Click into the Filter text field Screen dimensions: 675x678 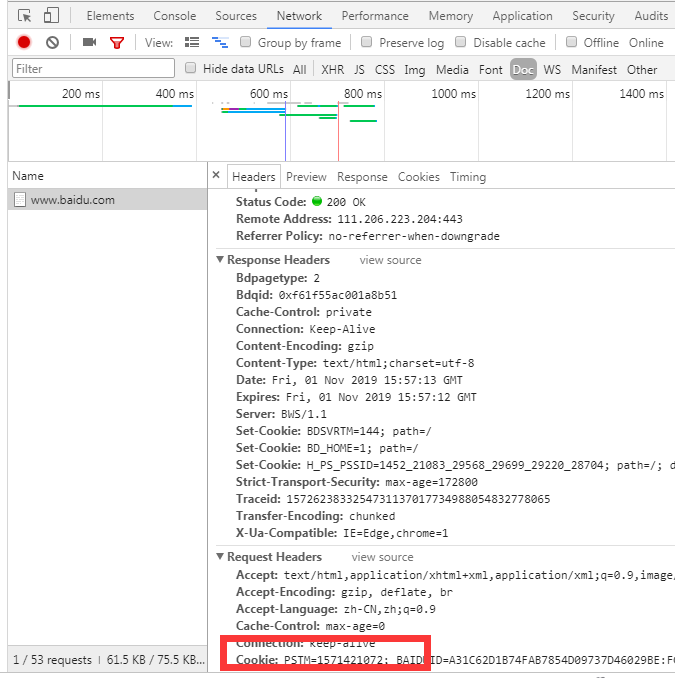pyautogui.click(x=93, y=68)
